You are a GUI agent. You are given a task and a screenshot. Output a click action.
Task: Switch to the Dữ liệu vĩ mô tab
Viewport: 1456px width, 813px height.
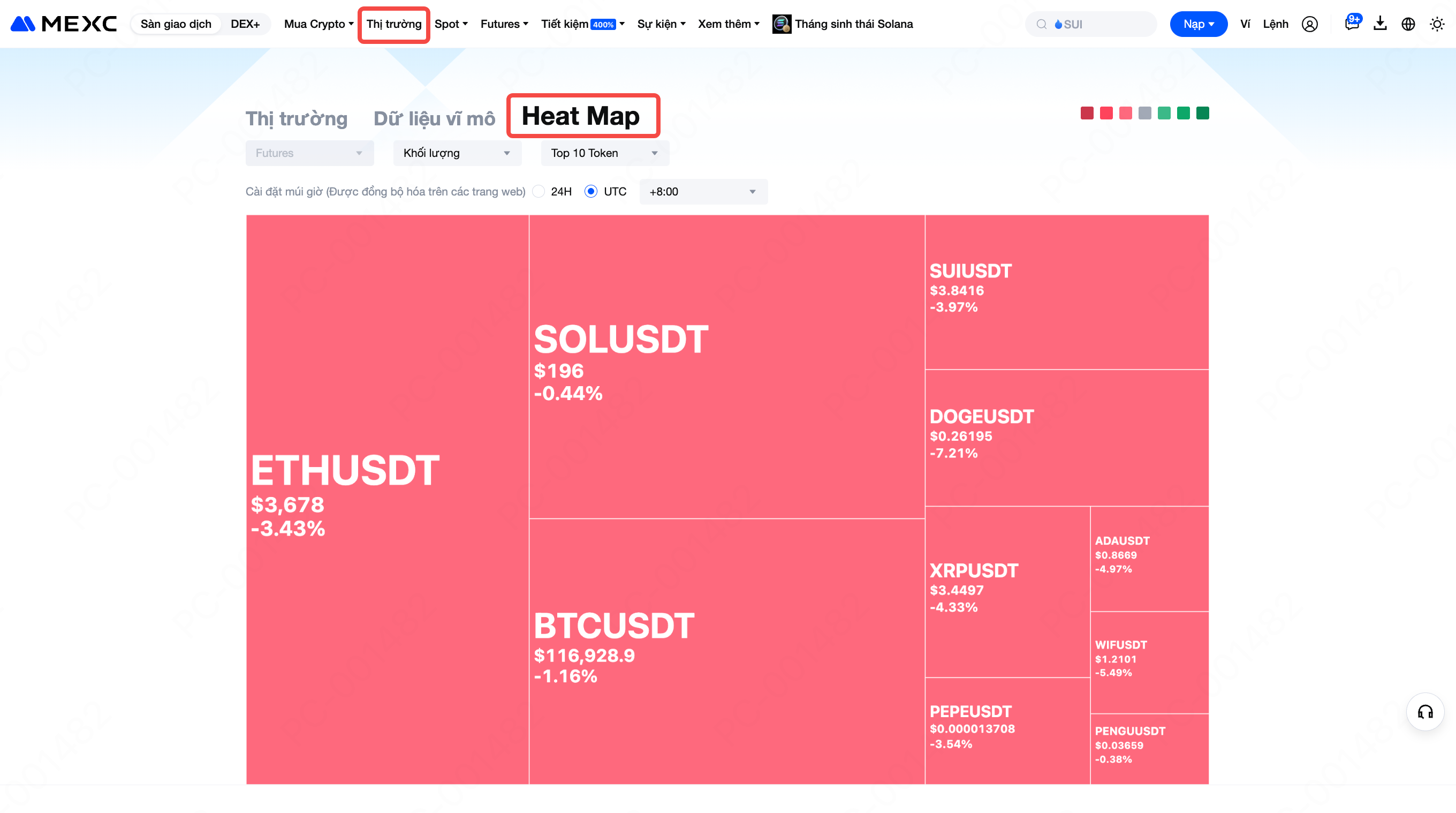pyautogui.click(x=434, y=119)
